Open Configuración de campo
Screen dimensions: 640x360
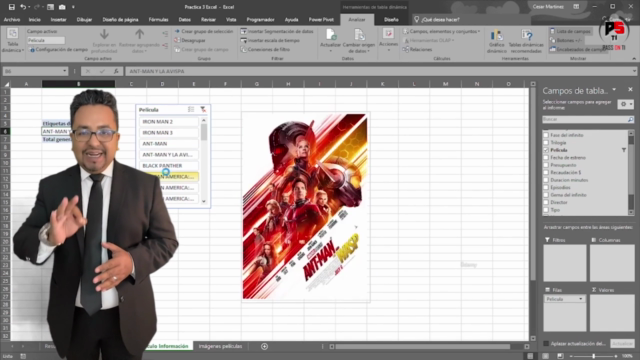click(59, 49)
